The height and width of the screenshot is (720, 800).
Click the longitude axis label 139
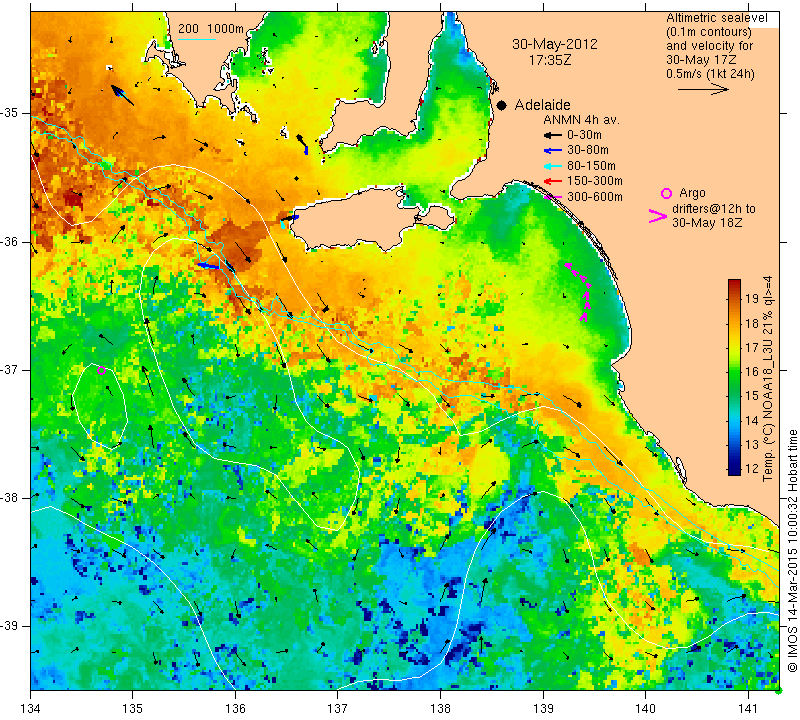[x=543, y=709]
